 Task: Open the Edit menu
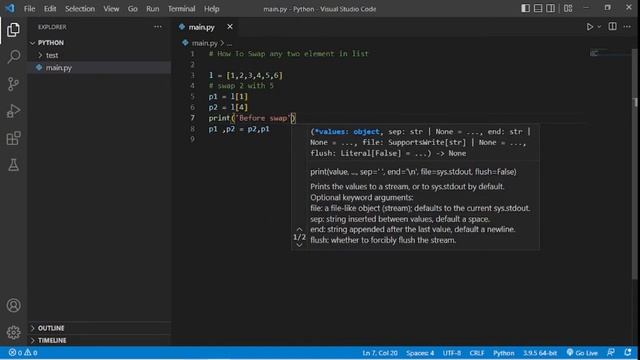pos(50,9)
